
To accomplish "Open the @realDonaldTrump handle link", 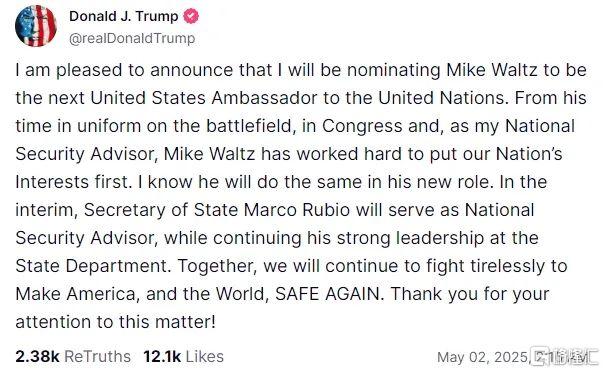I will pyautogui.click(x=132, y=38).
